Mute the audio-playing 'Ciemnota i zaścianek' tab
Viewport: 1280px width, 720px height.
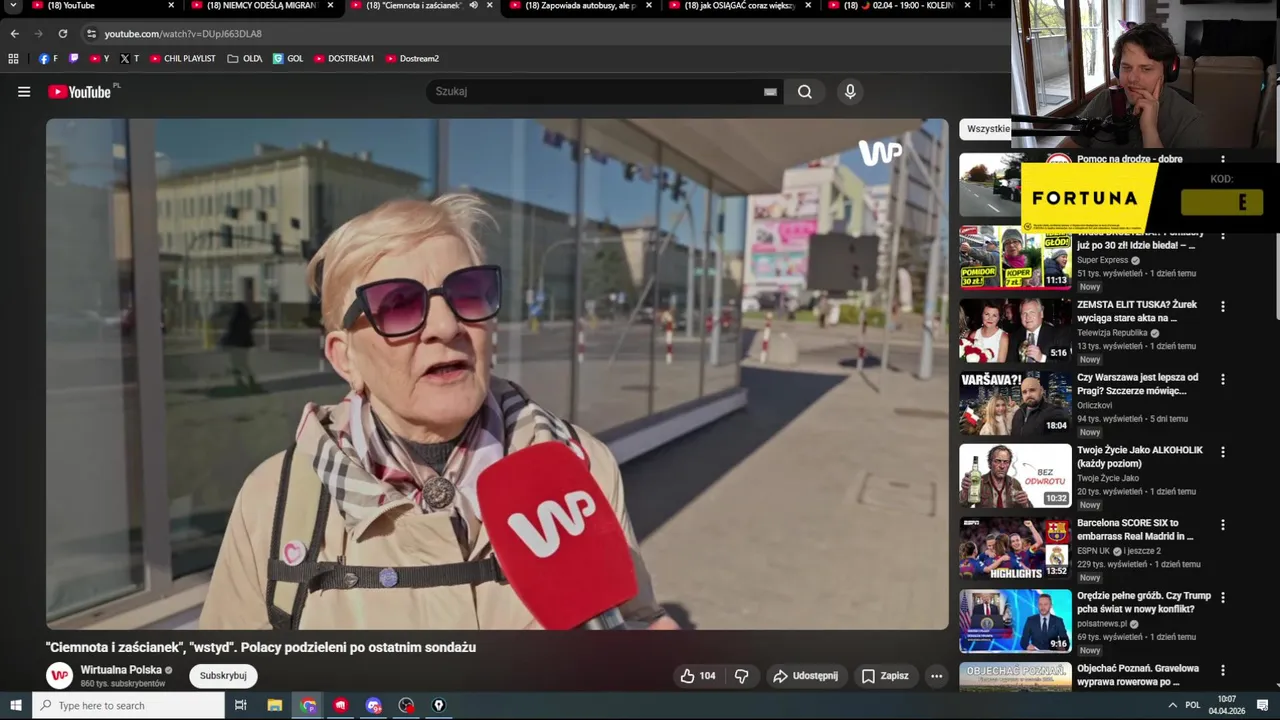474,6
